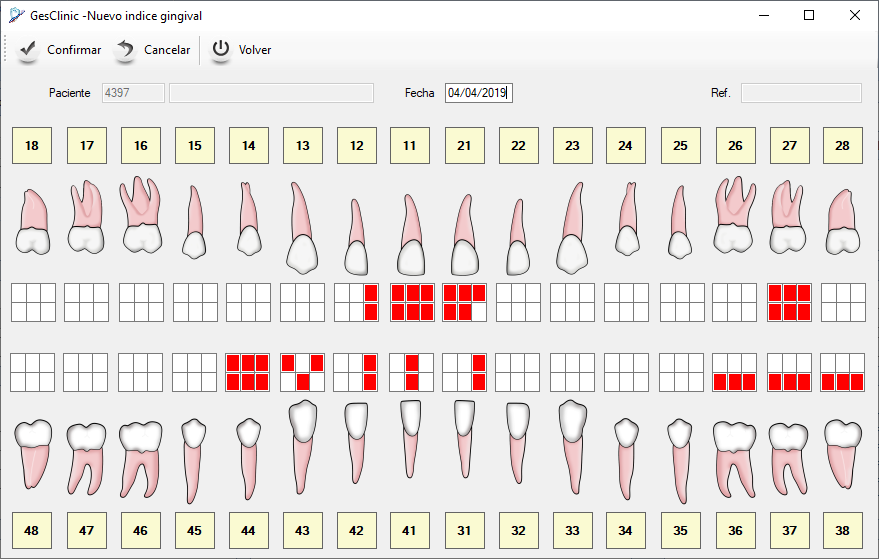Screen dimensions: 879x559
Task: Toggle the red gingival grid under tooth 27
Action: [789, 302]
